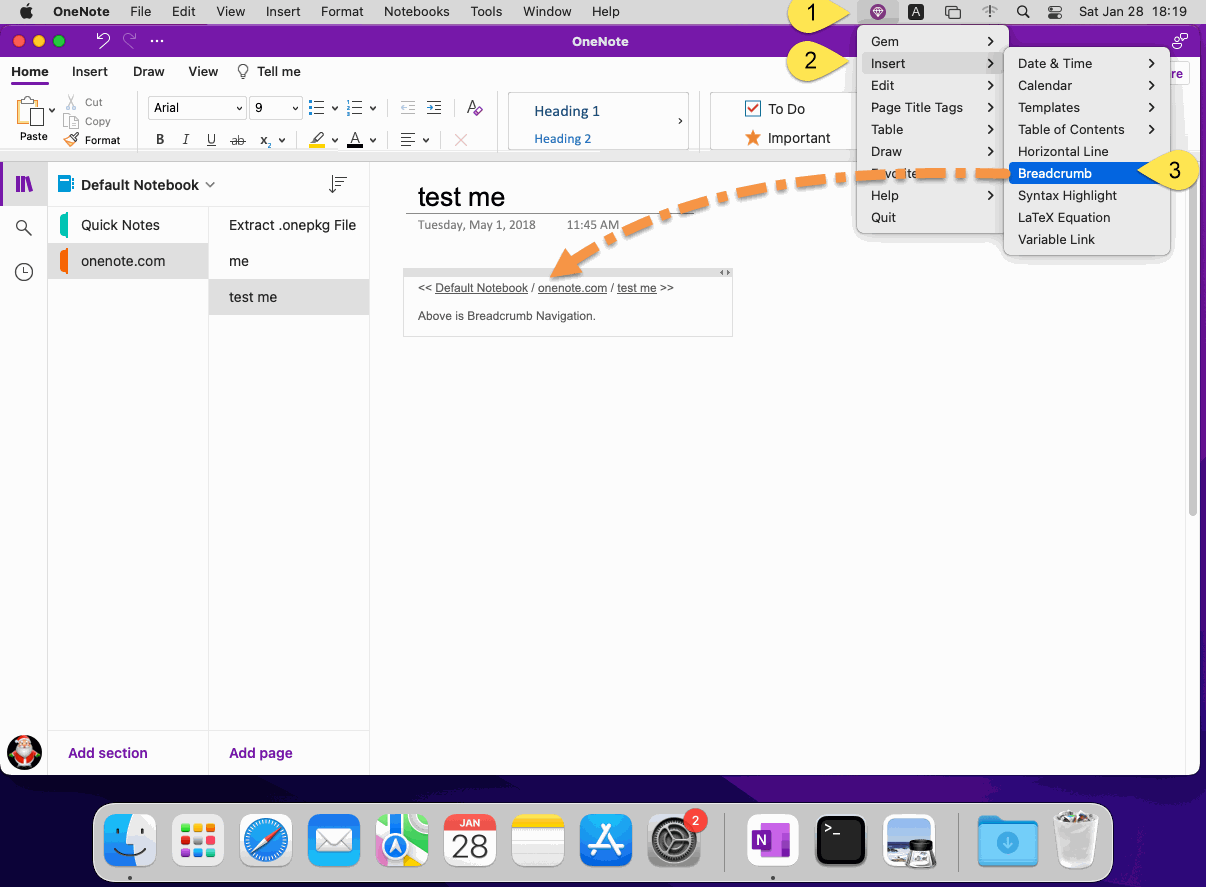Apply the Important star tag
This screenshot has height=887, width=1206.
753,137
